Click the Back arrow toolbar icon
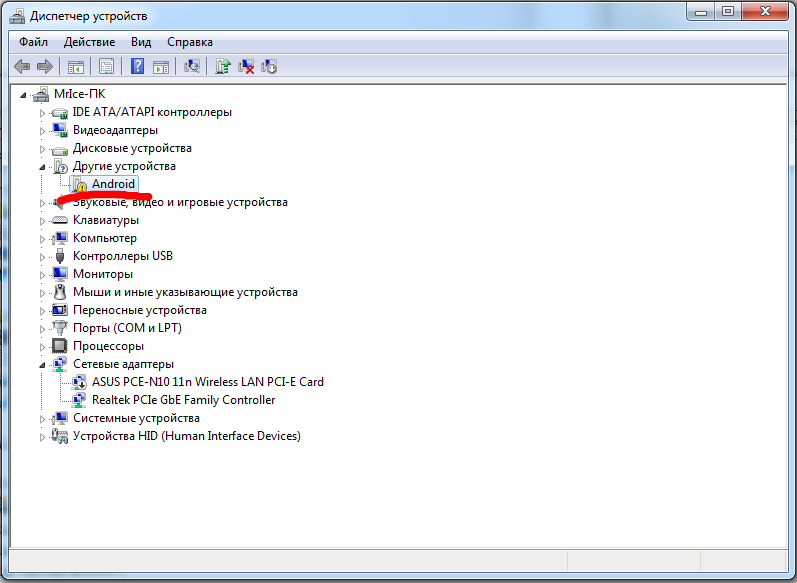The height and width of the screenshot is (583, 797). 22,66
